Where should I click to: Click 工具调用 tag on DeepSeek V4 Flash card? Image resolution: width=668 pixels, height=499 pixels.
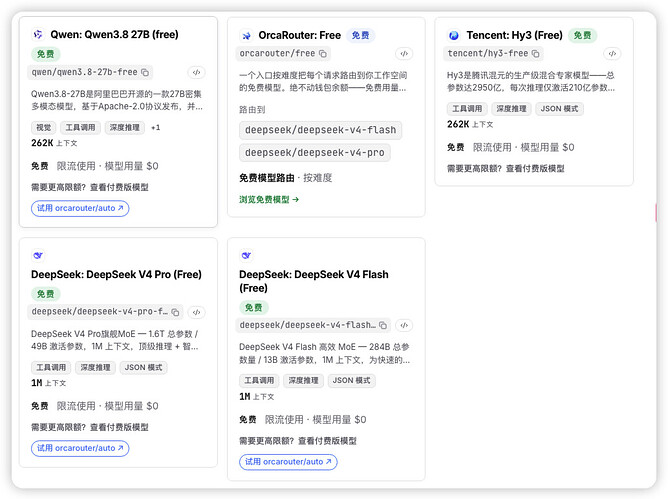coord(259,381)
